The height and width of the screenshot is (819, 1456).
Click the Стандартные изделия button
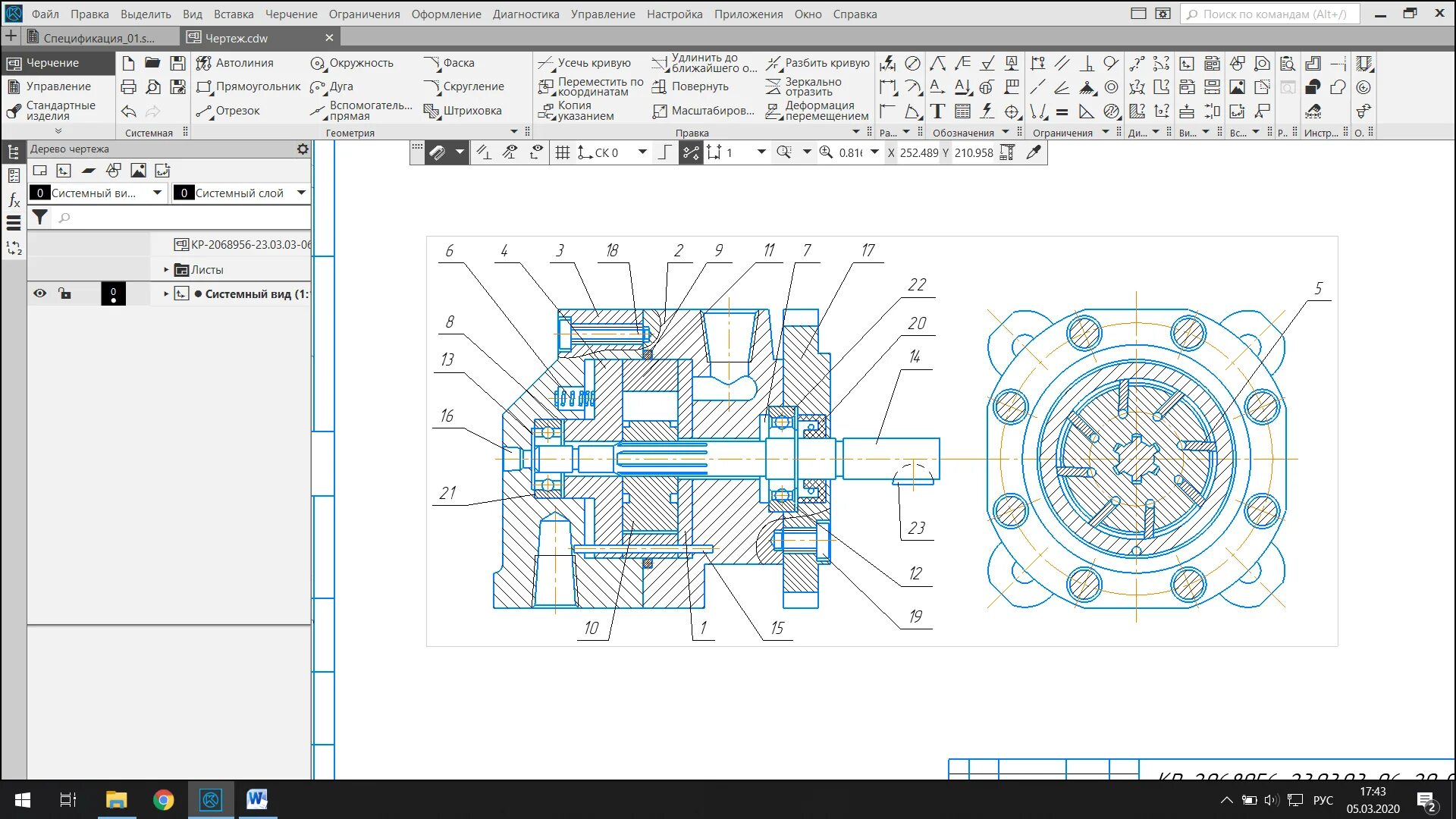click(53, 111)
